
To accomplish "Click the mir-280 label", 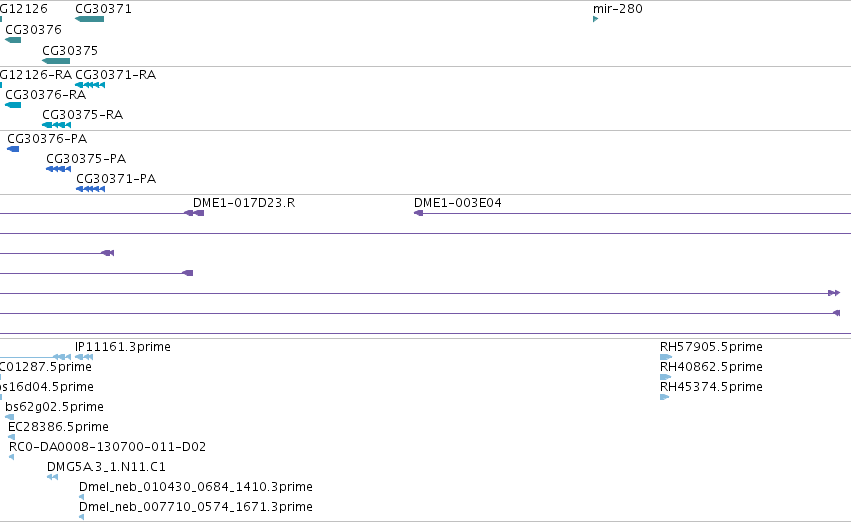I will tap(618, 9).
